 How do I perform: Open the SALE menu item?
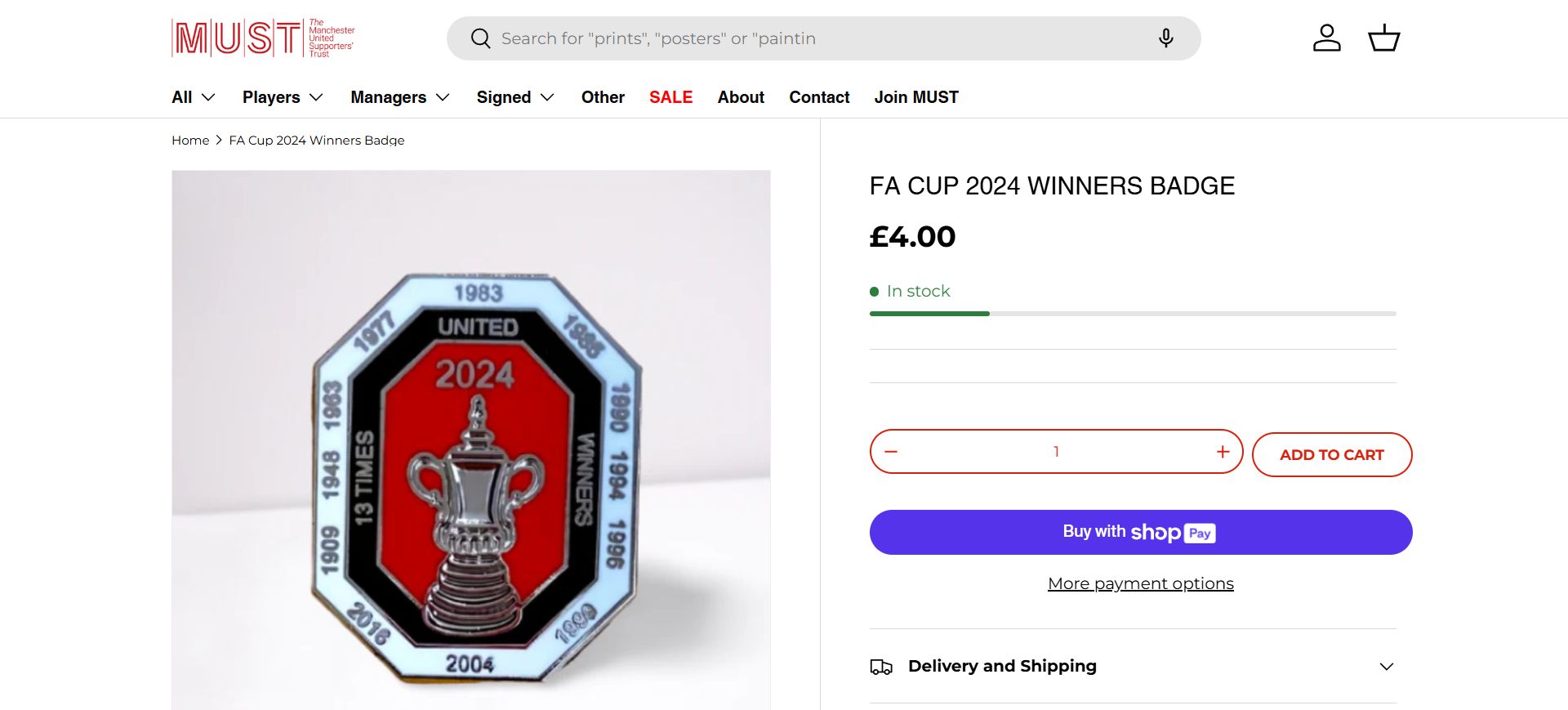click(x=670, y=97)
